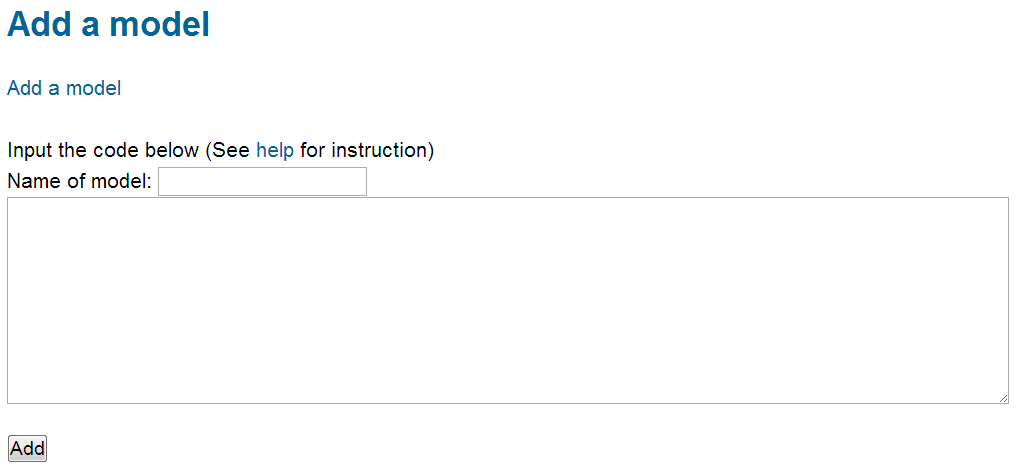Focus the 'Name of model' text field
The height and width of the screenshot is (468, 1020).
(262, 182)
